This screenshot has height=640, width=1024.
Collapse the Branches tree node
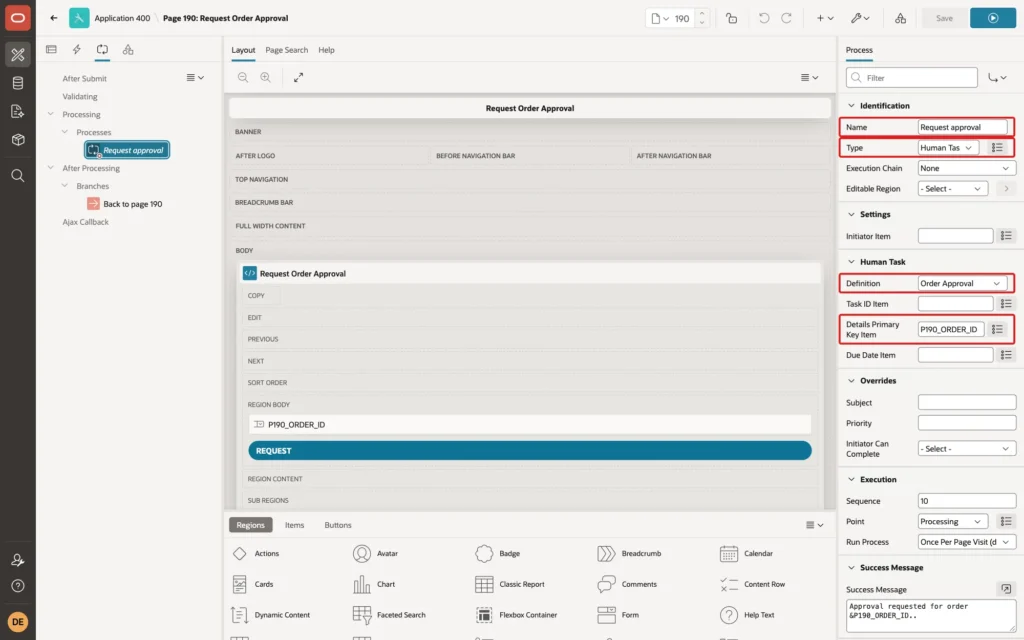click(65, 185)
